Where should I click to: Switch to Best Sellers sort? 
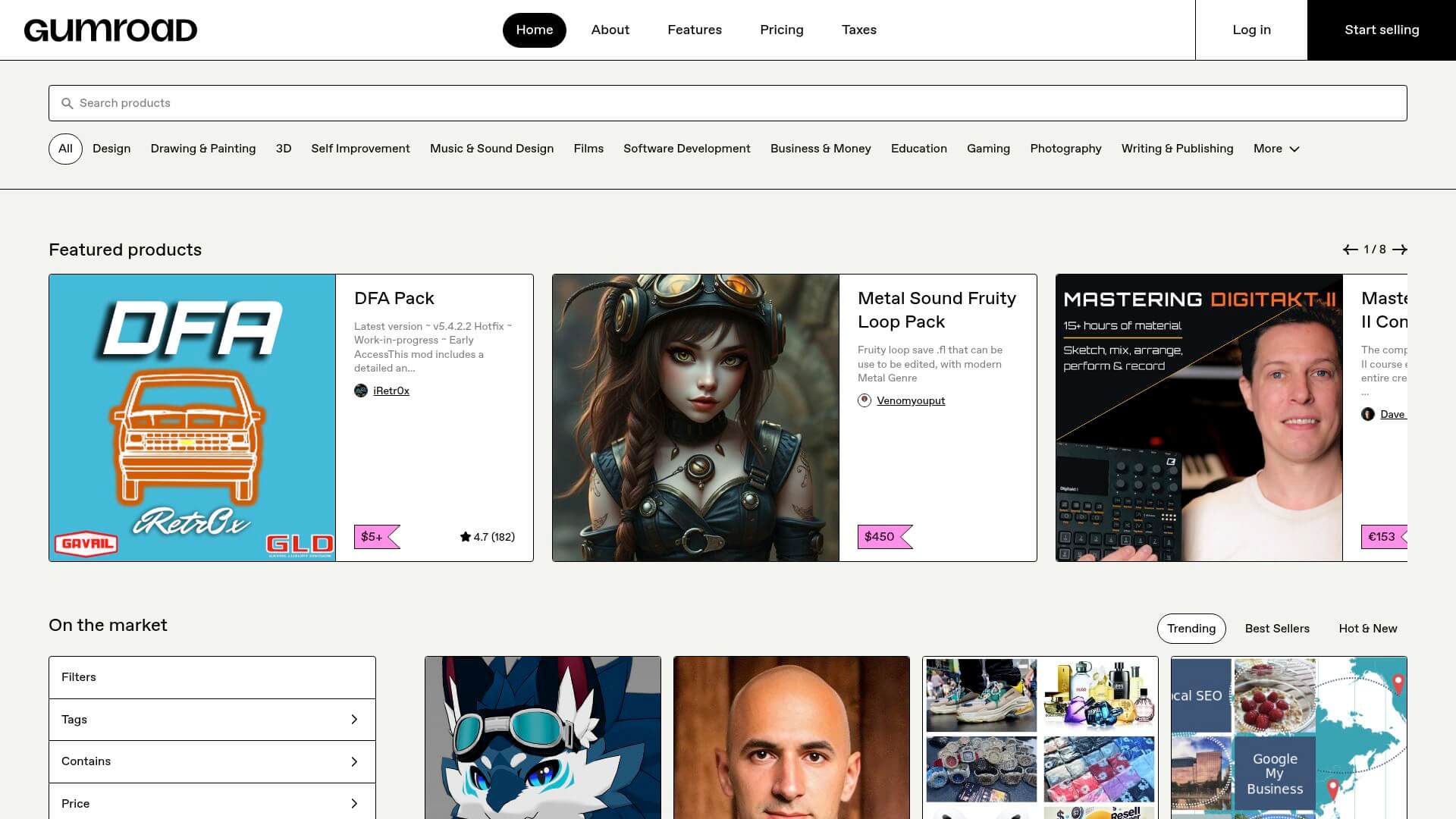(1277, 629)
